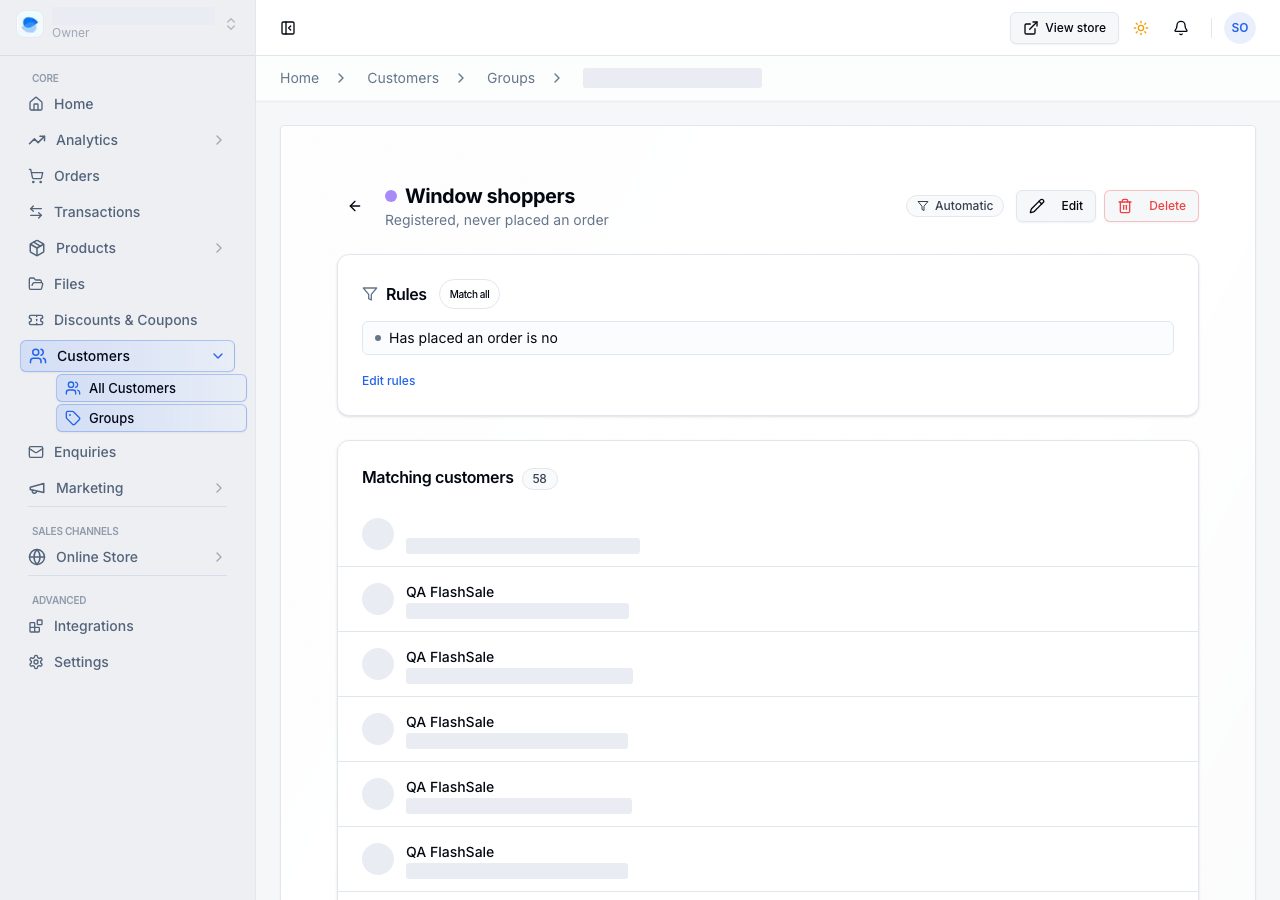Click the All Customers icon
This screenshot has width=1280, height=900.
click(x=73, y=388)
